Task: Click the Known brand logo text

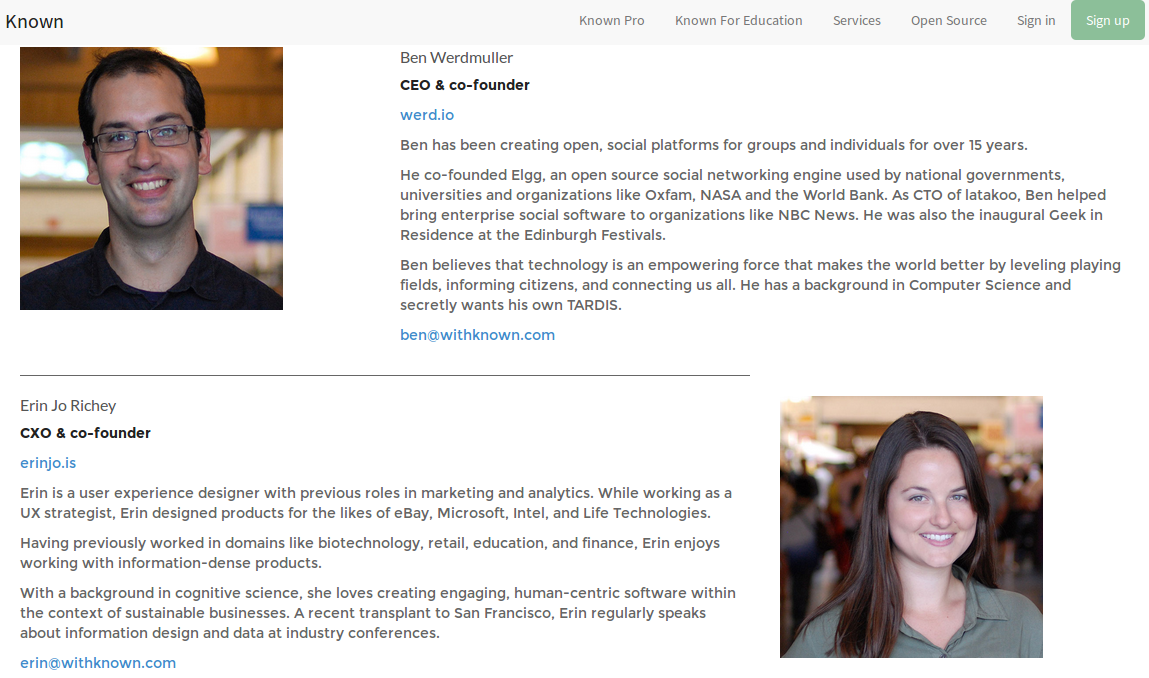Action: click(x=35, y=21)
